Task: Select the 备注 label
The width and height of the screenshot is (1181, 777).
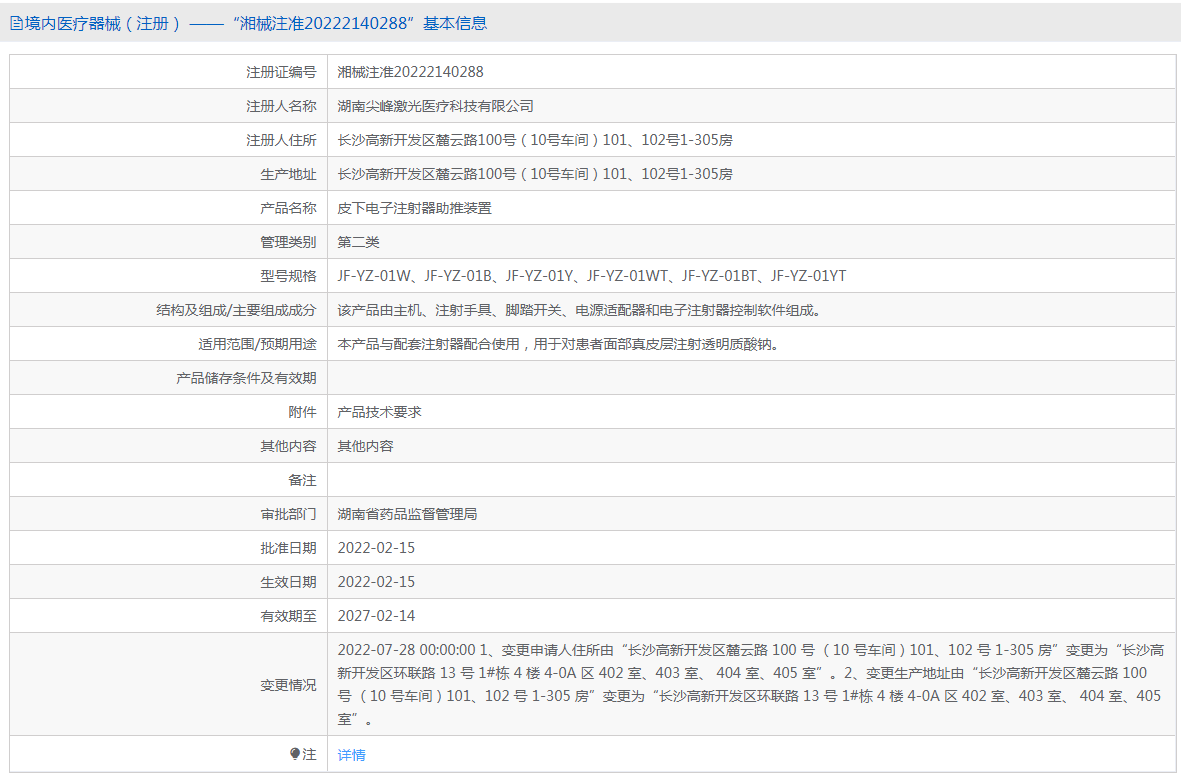Action: tap(302, 480)
